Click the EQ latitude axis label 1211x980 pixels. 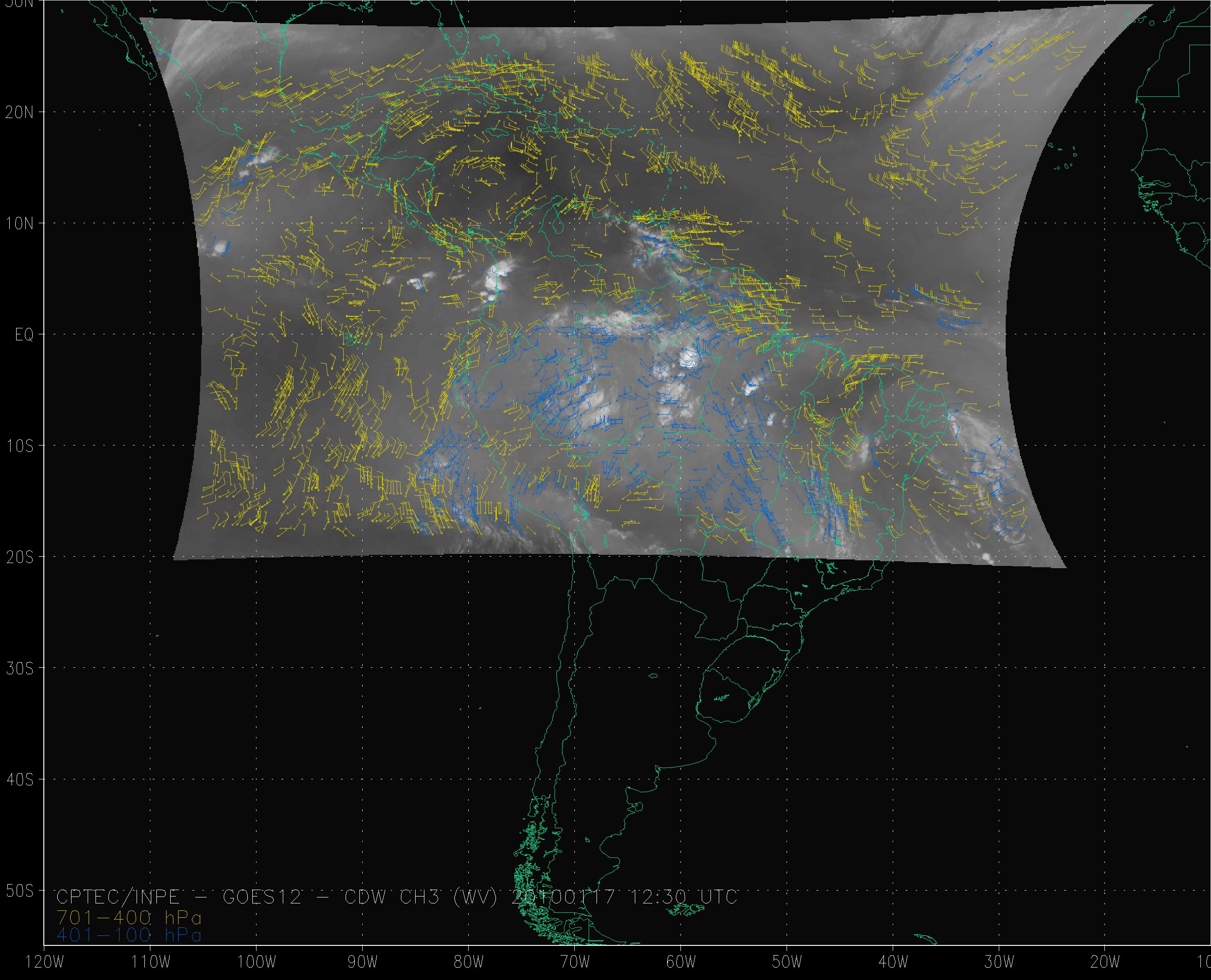coord(24,335)
